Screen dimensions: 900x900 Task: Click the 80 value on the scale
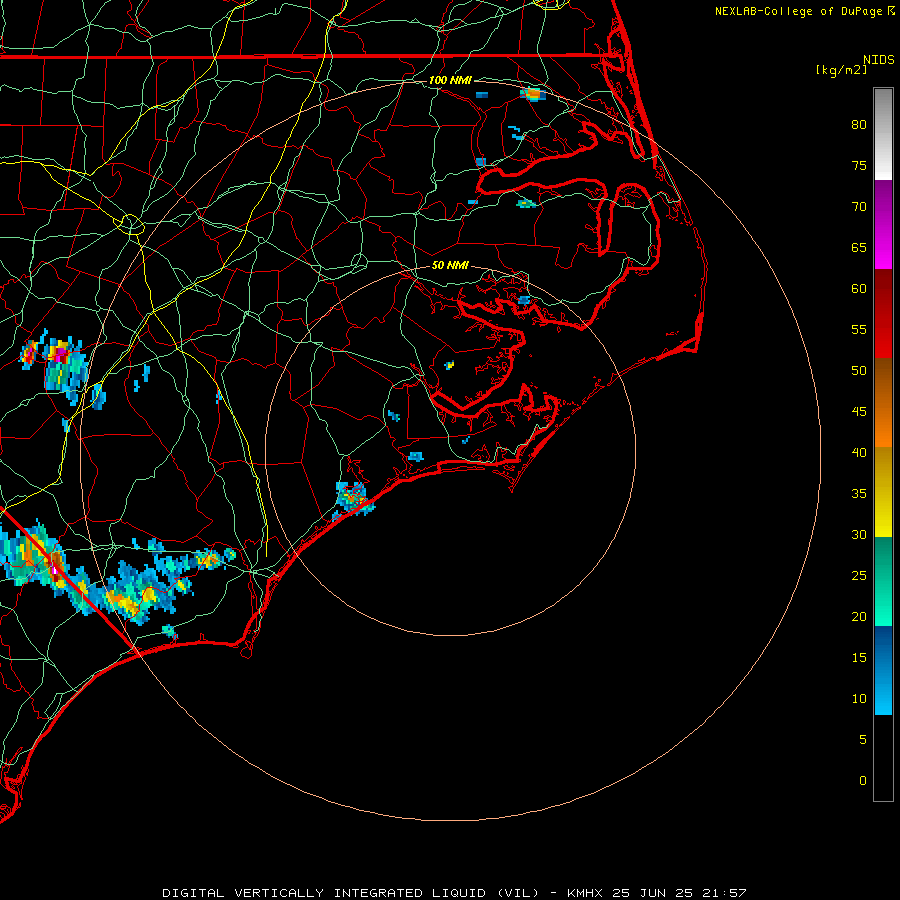pyautogui.click(x=859, y=125)
